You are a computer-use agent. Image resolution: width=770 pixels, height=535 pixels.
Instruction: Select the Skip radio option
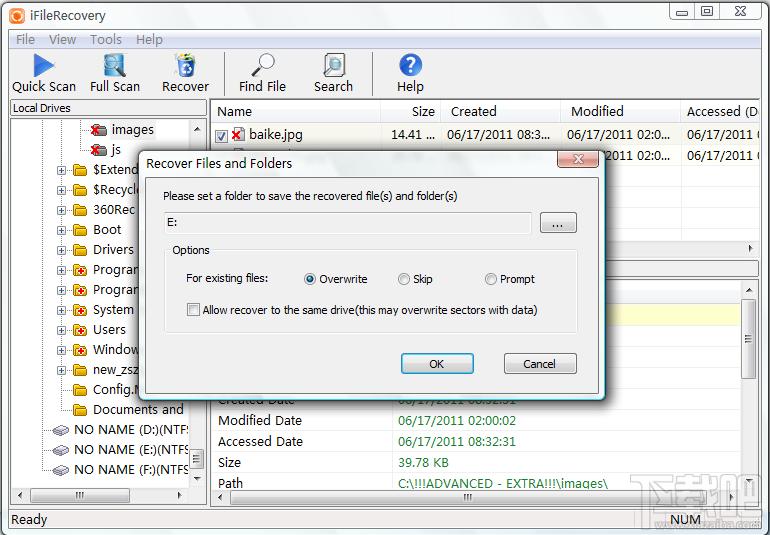404,280
